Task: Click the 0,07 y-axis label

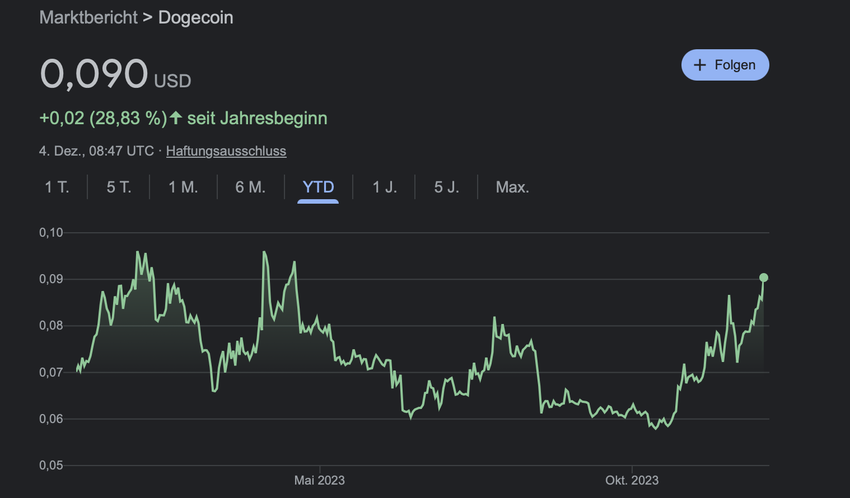Action: pyautogui.click(x=51, y=372)
